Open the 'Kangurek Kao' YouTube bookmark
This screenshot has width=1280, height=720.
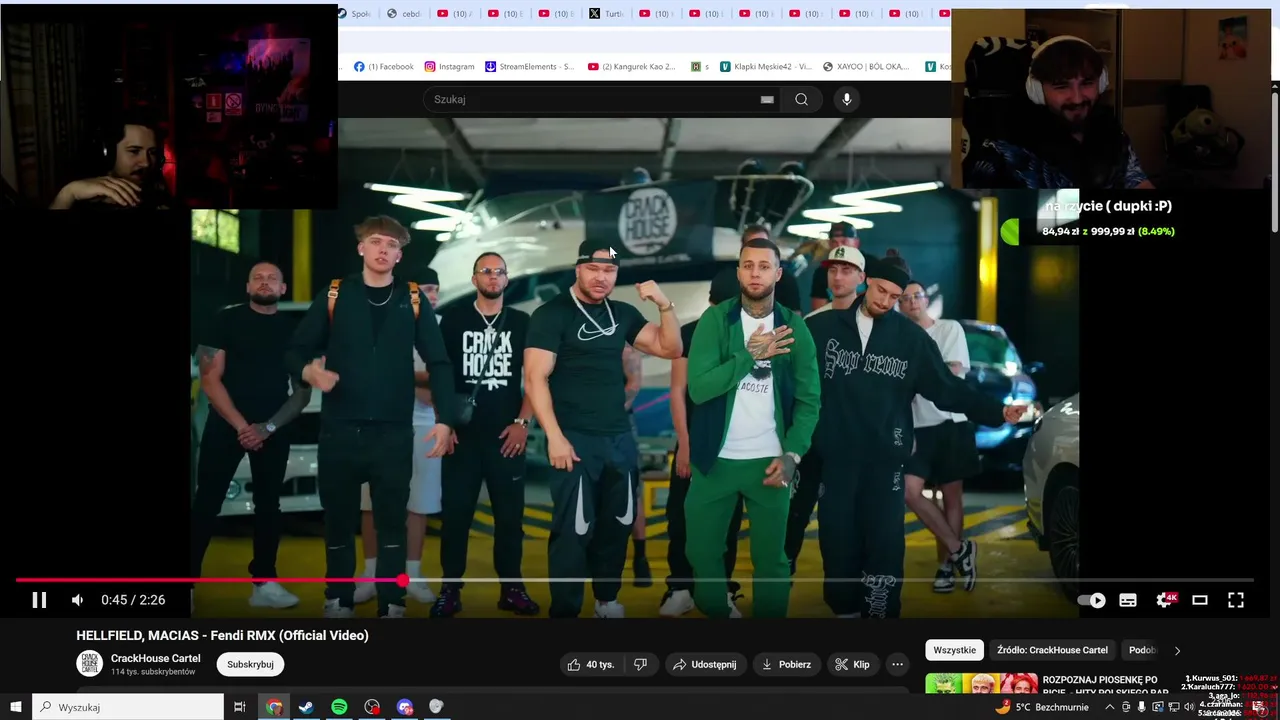tap(632, 66)
